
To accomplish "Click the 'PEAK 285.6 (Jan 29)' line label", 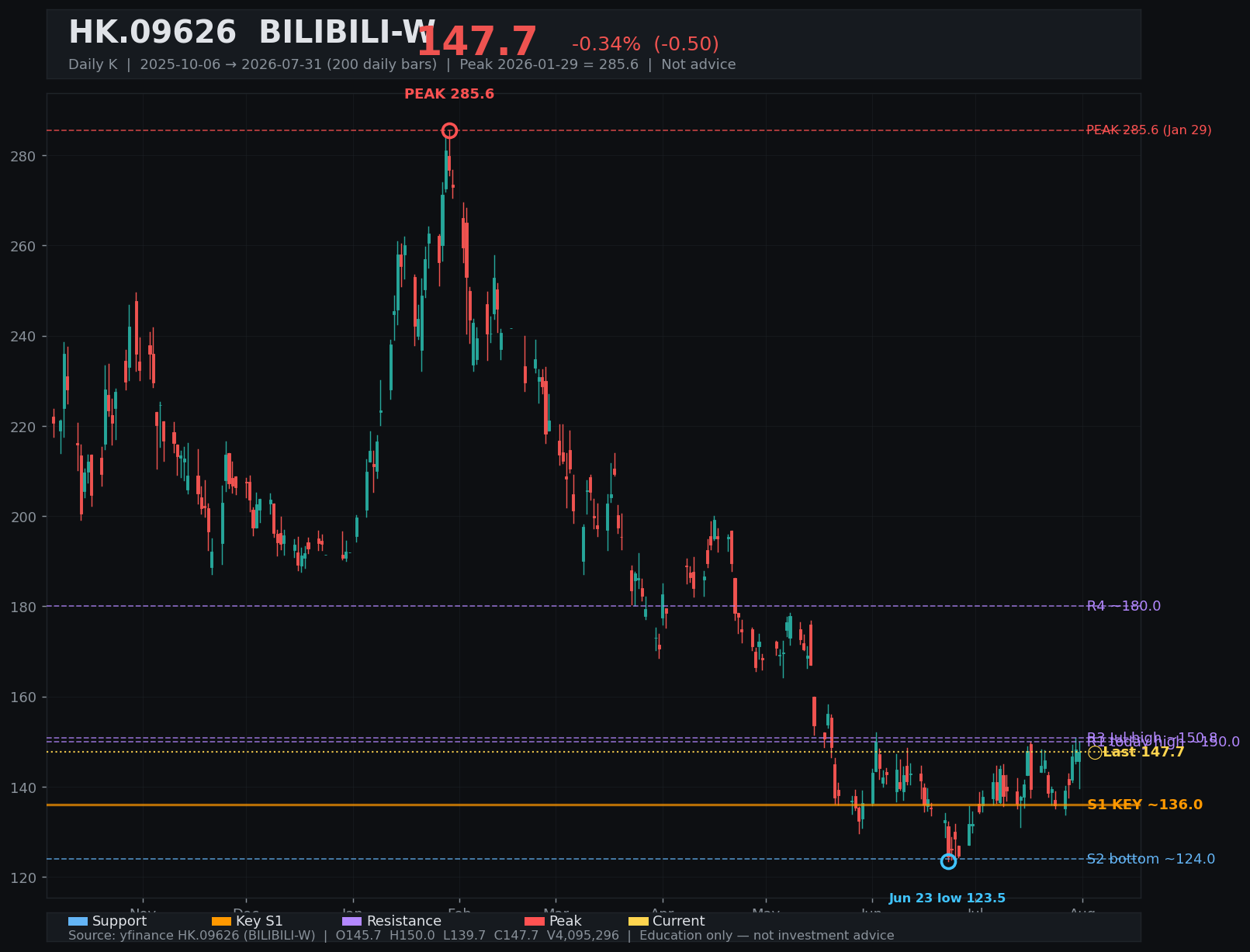I will pyautogui.click(x=1149, y=130).
